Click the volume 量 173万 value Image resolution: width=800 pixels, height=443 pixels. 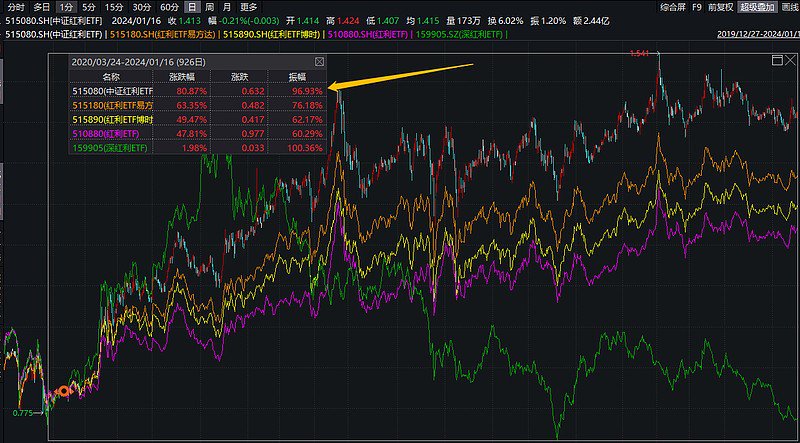(x=463, y=21)
